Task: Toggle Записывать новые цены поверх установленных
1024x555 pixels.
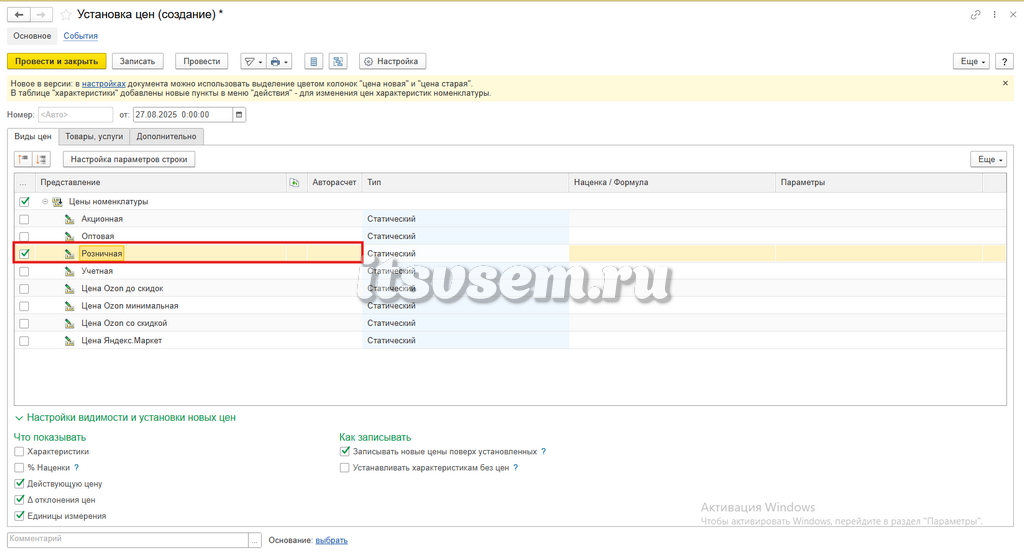Action: 344,451
